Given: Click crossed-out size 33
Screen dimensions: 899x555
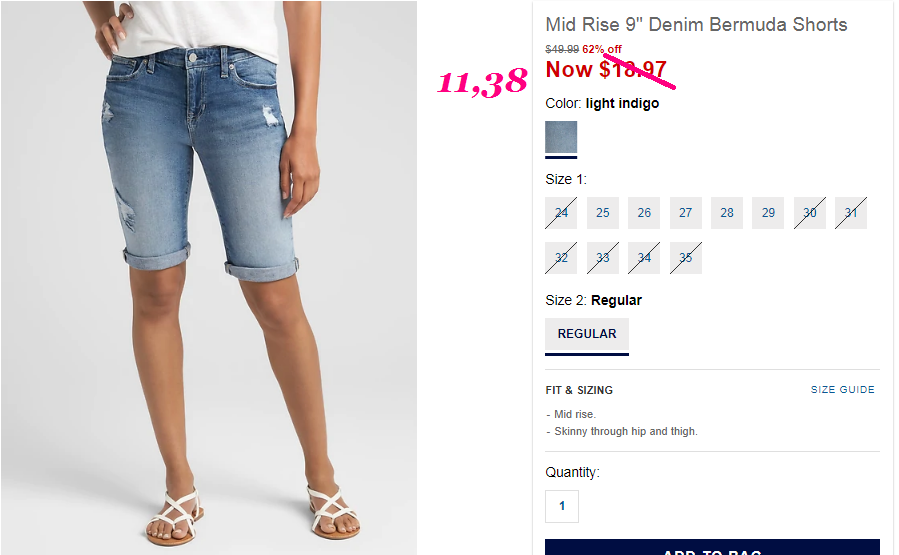Looking at the screenshot, I should [603, 258].
